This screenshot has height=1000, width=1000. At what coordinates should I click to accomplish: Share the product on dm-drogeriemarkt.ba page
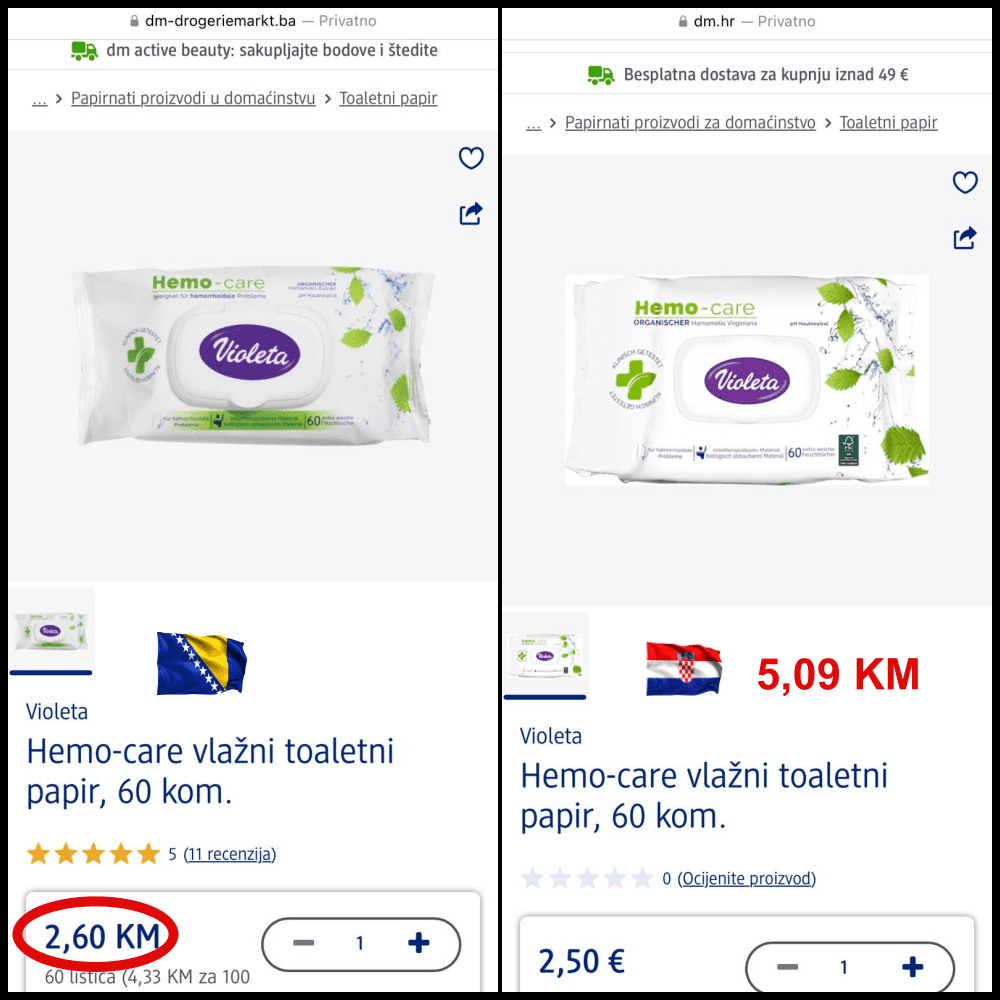[x=471, y=214]
